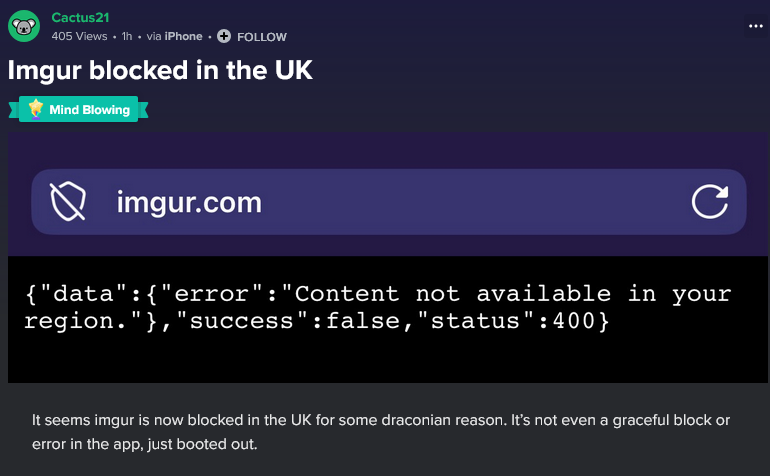Image resolution: width=770 pixels, height=476 pixels.
Task: Click the post title 'Imgur blocked in the UK'
Action: [160, 70]
